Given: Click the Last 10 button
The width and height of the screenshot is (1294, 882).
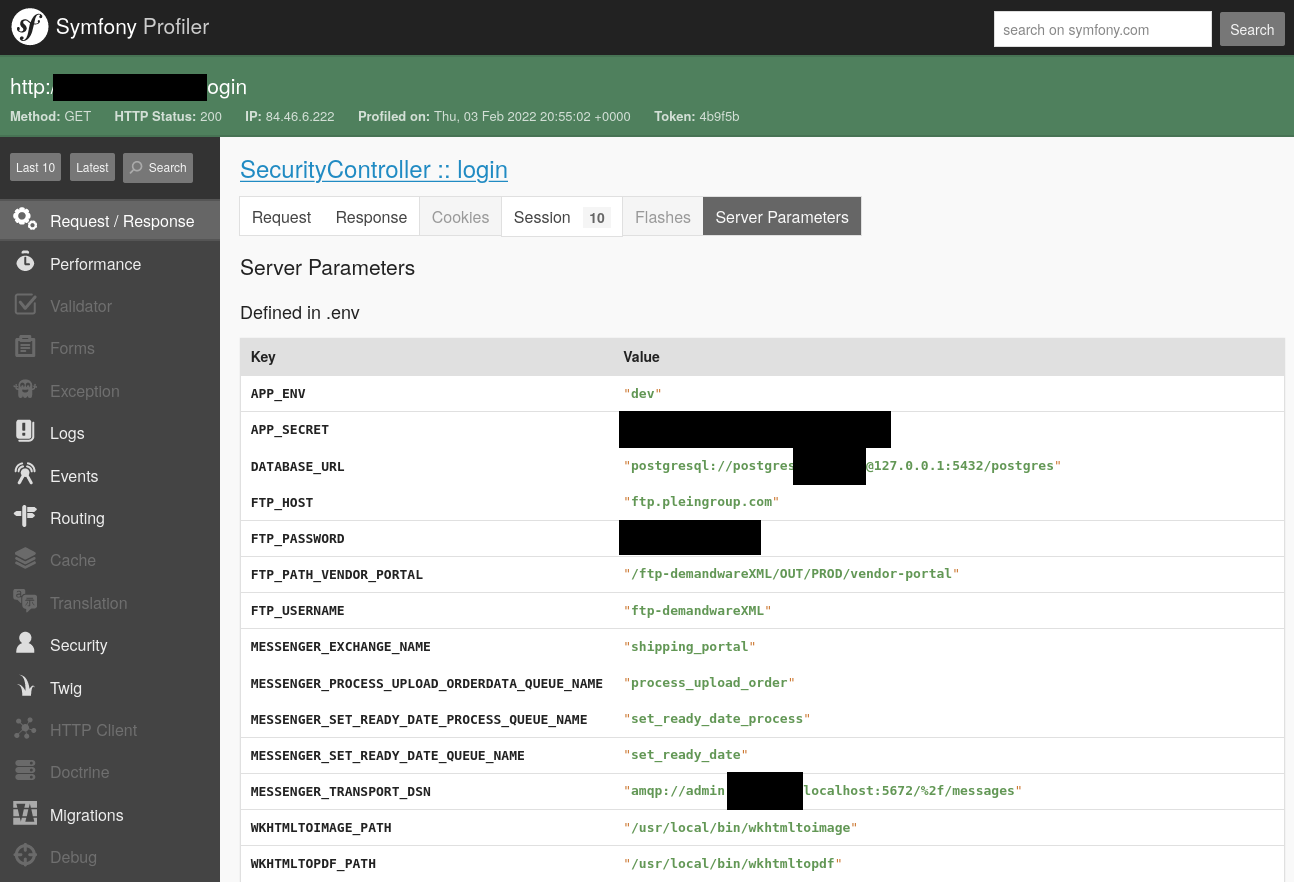Looking at the screenshot, I should (x=35, y=168).
